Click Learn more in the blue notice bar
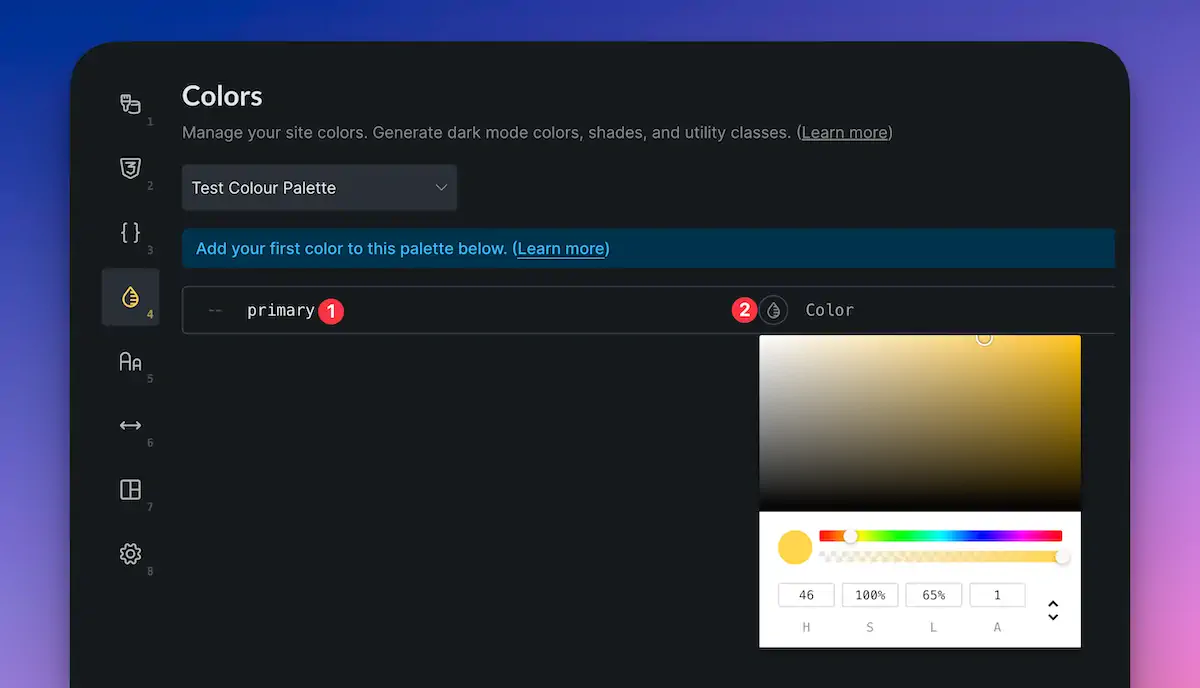Viewport: 1200px width, 688px height. (561, 248)
